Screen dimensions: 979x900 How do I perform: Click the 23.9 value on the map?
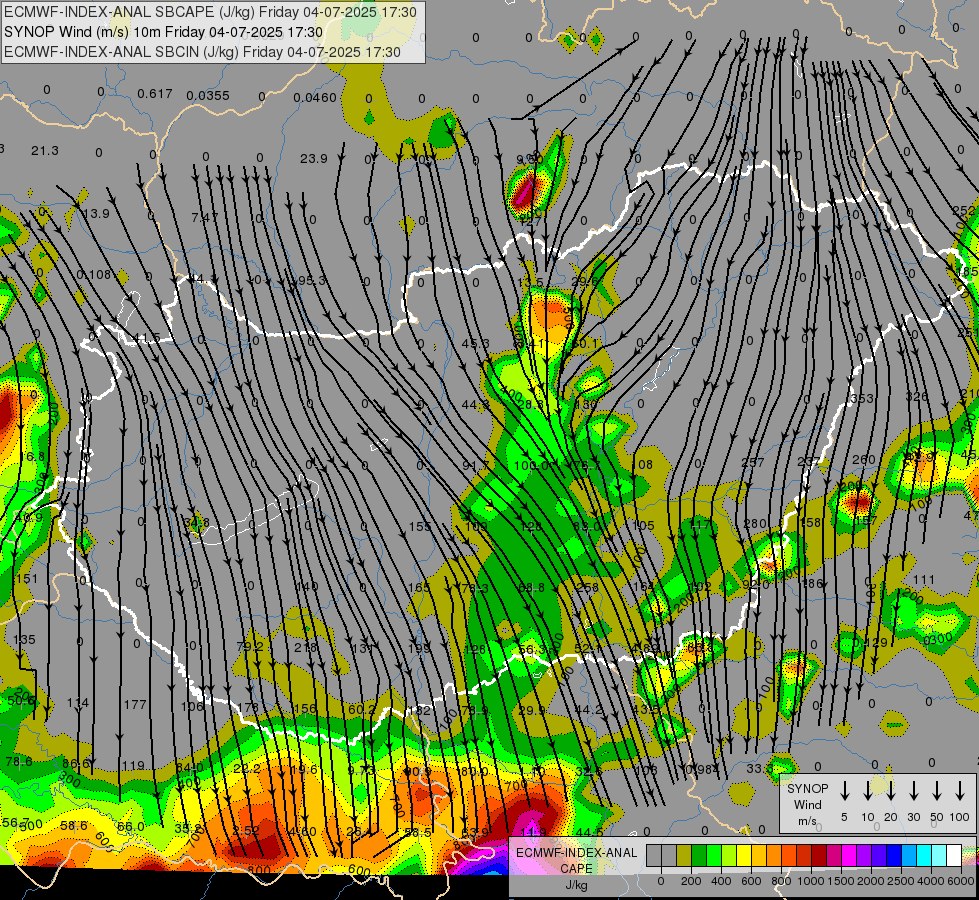click(x=313, y=159)
